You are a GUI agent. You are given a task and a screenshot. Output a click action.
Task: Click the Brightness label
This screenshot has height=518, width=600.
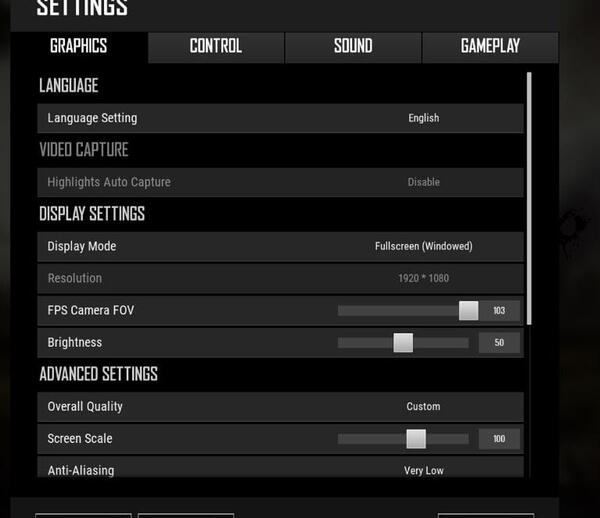click(x=75, y=342)
